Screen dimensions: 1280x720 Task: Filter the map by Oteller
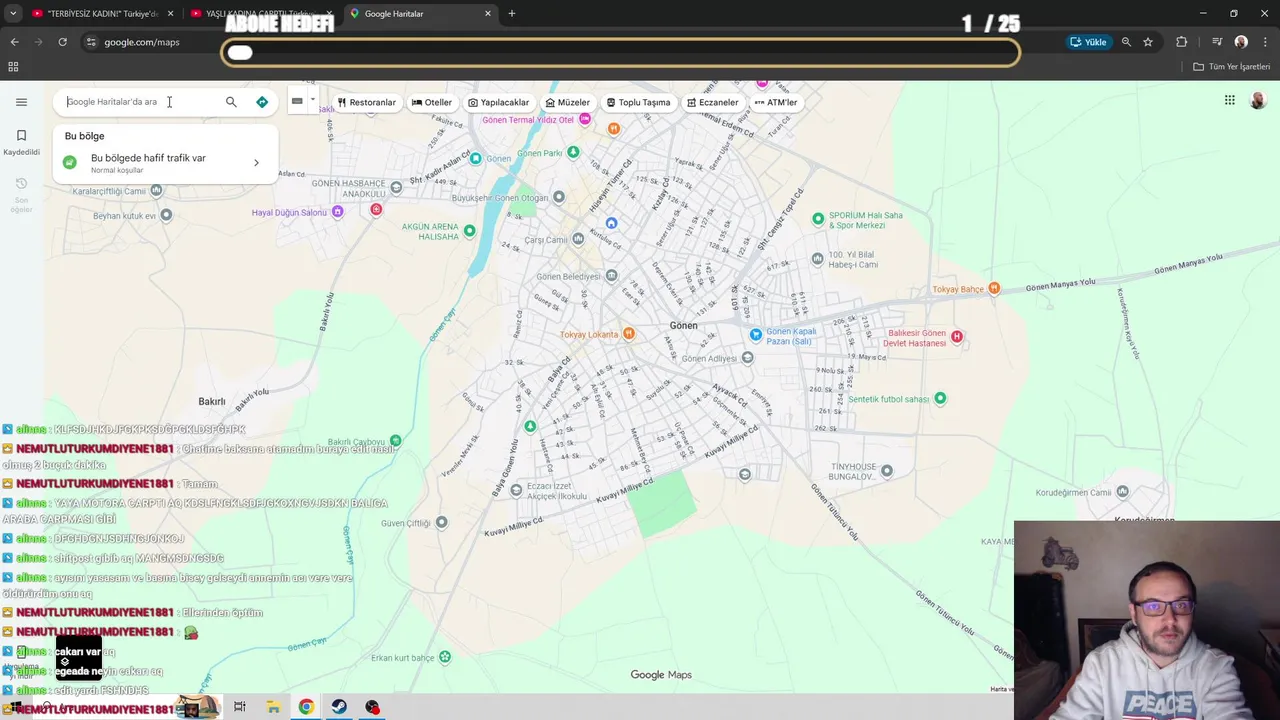432,102
